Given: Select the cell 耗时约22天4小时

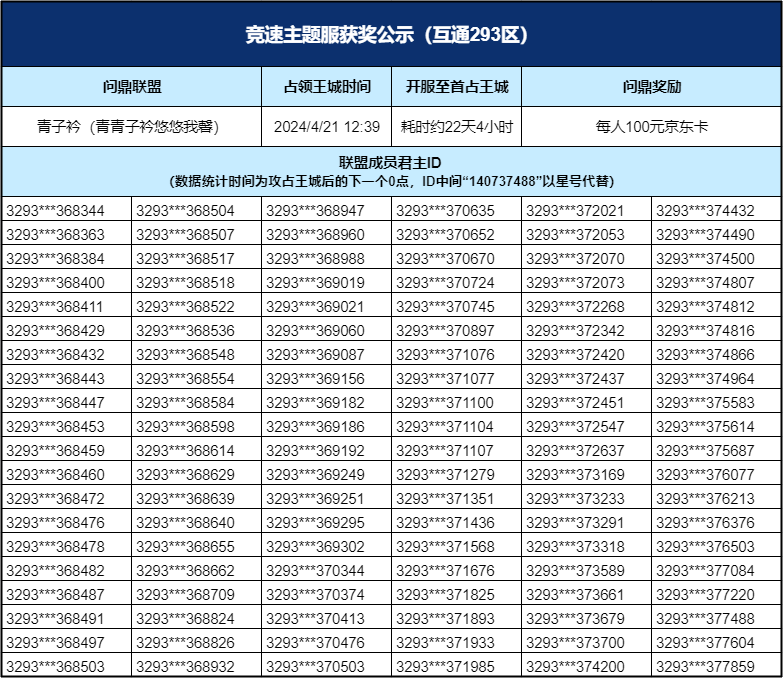Looking at the screenshot, I should point(457,127).
